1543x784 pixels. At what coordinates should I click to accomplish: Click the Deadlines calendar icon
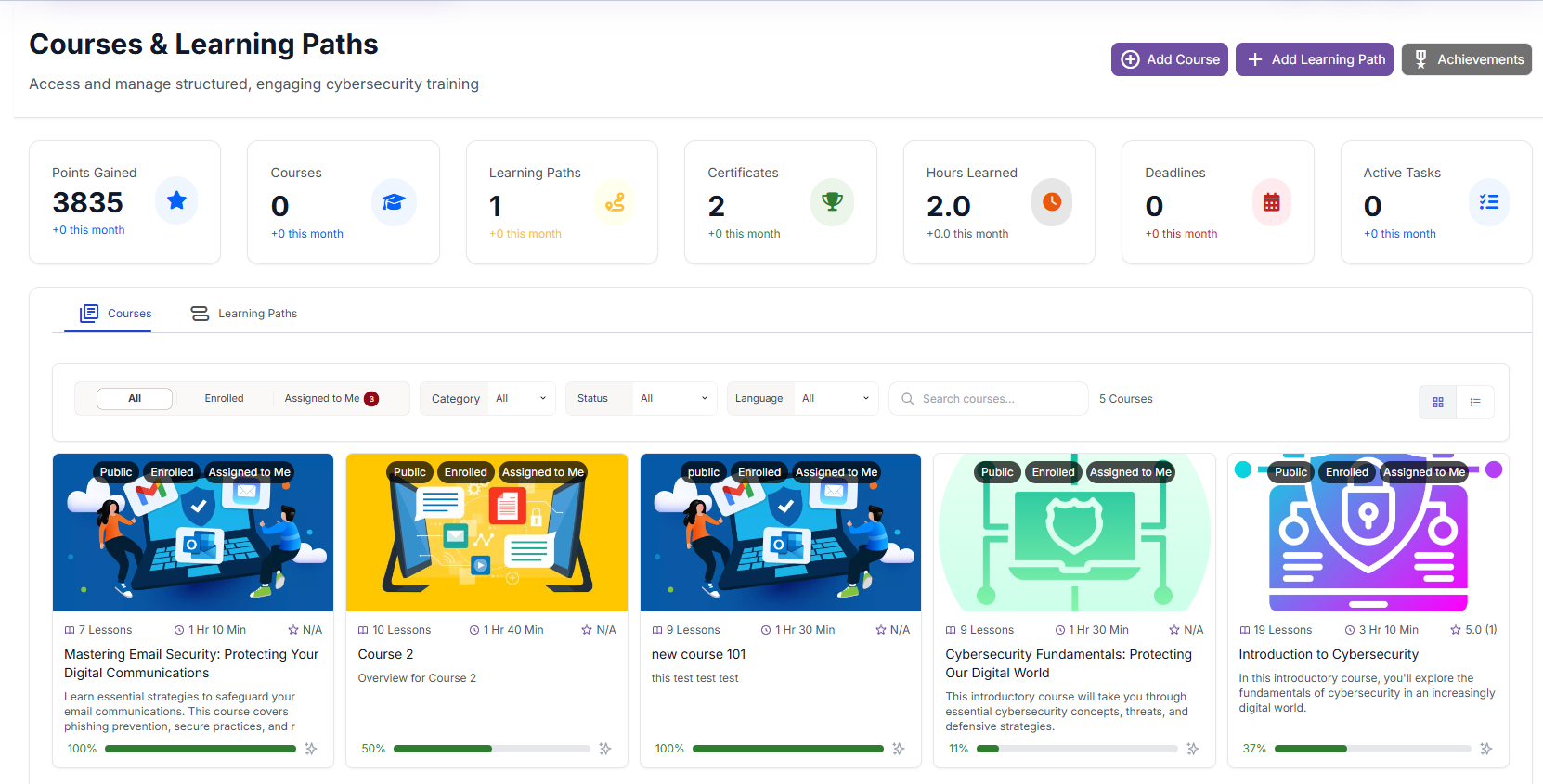coord(1271,202)
